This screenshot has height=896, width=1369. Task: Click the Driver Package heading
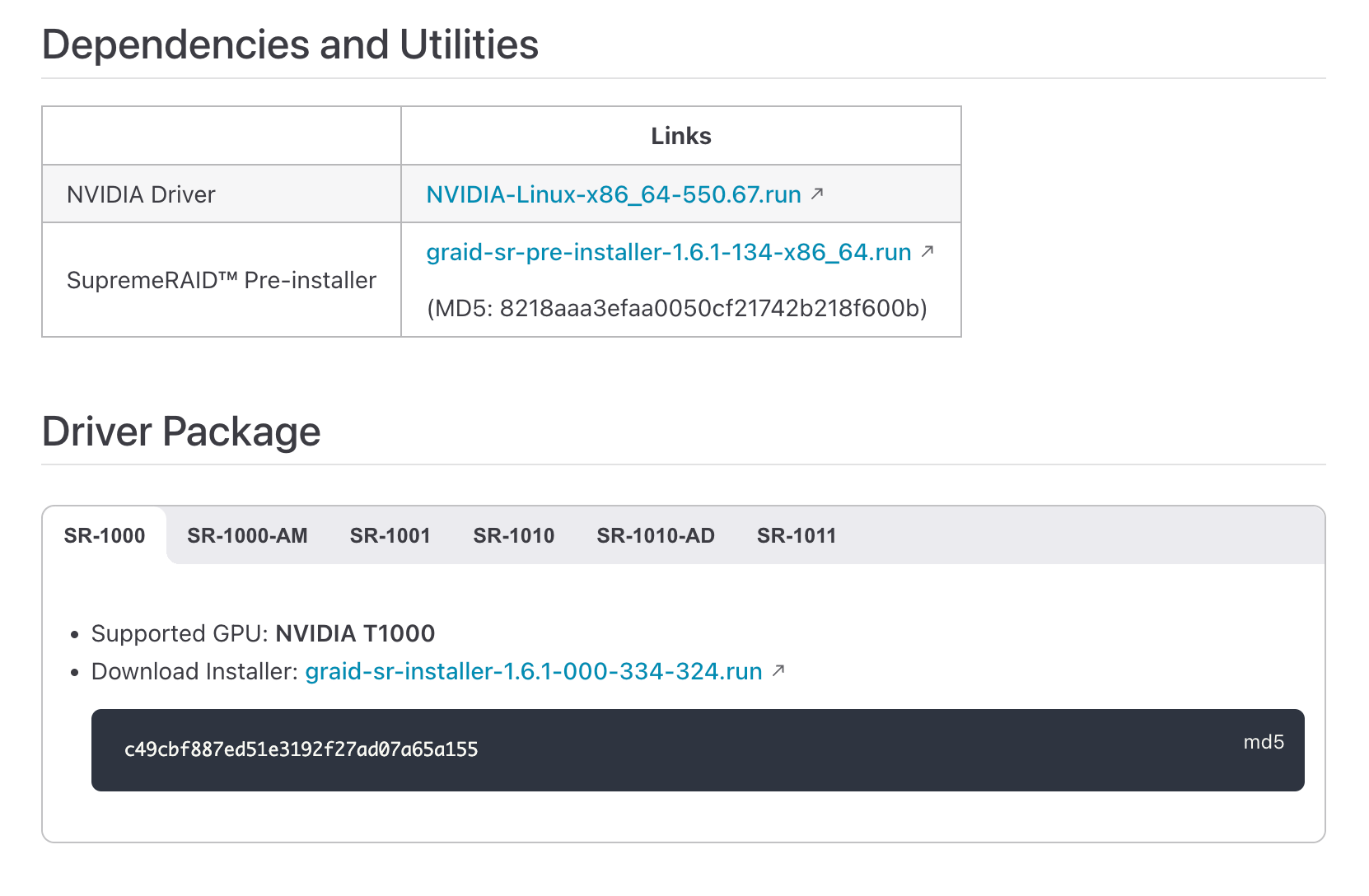[181, 432]
